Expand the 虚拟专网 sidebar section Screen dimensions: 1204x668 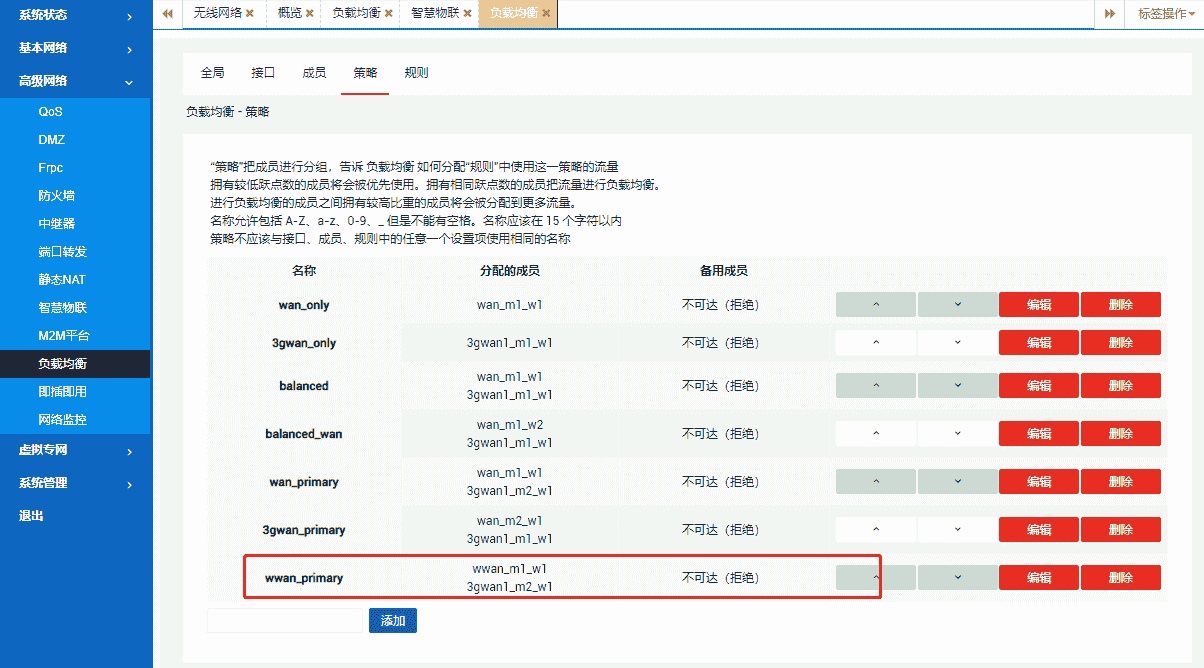pyautogui.click(x=75, y=451)
